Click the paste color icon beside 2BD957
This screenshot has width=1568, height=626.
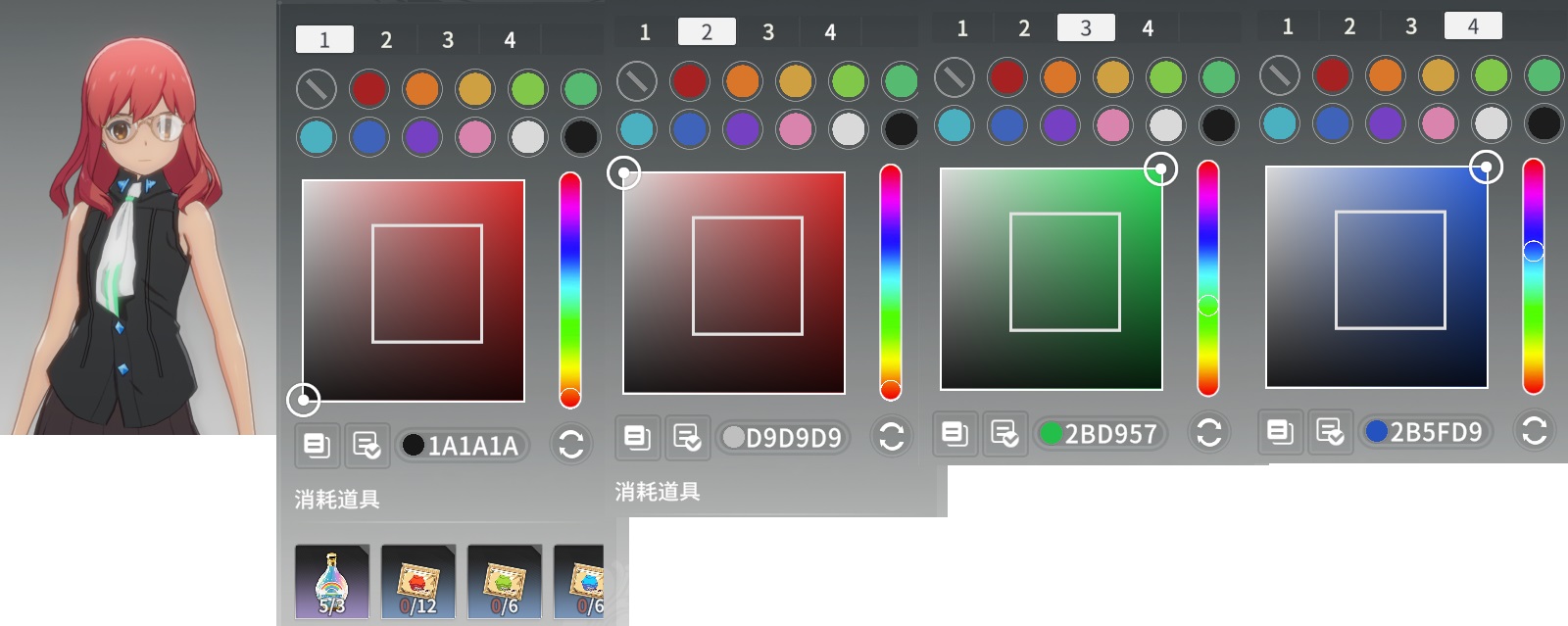(1004, 433)
